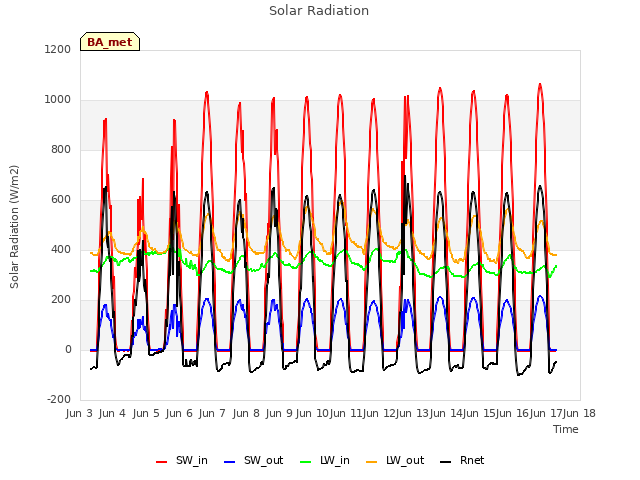Image resolution: width=640 pixels, height=480 pixels.
Task: Click the Jun 5 x-axis tick label
Action: (x=146, y=413)
